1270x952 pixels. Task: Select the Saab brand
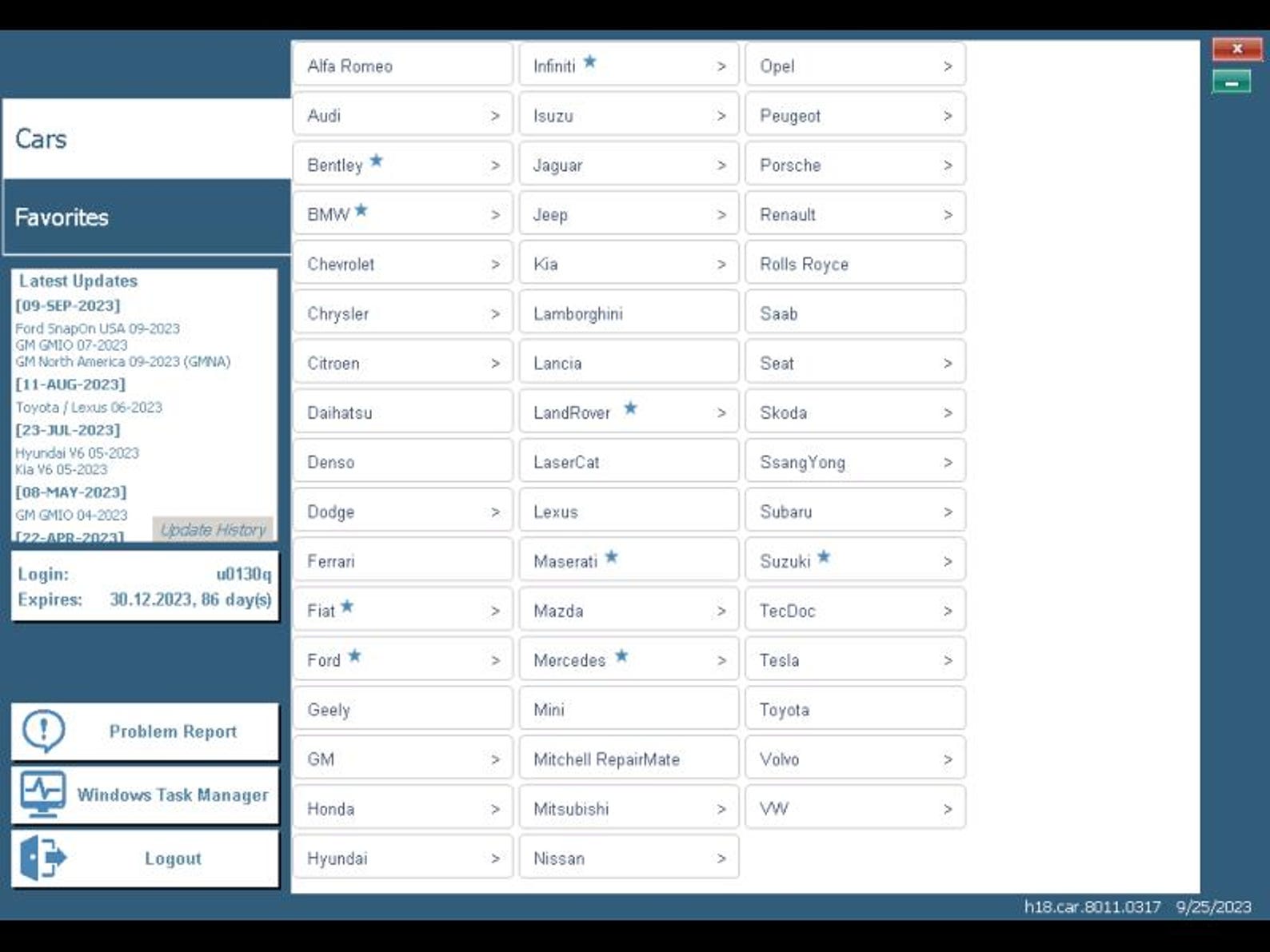pyautogui.click(x=855, y=313)
